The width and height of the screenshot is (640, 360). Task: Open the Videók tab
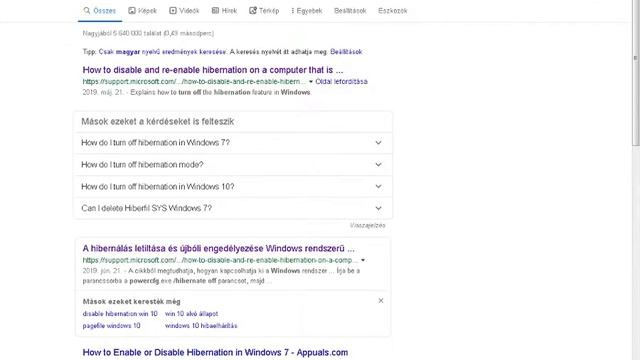184,11
